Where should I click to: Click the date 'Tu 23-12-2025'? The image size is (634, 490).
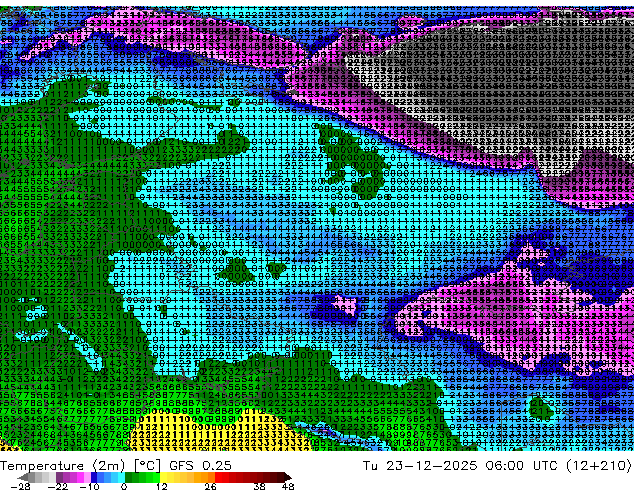coord(420,466)
